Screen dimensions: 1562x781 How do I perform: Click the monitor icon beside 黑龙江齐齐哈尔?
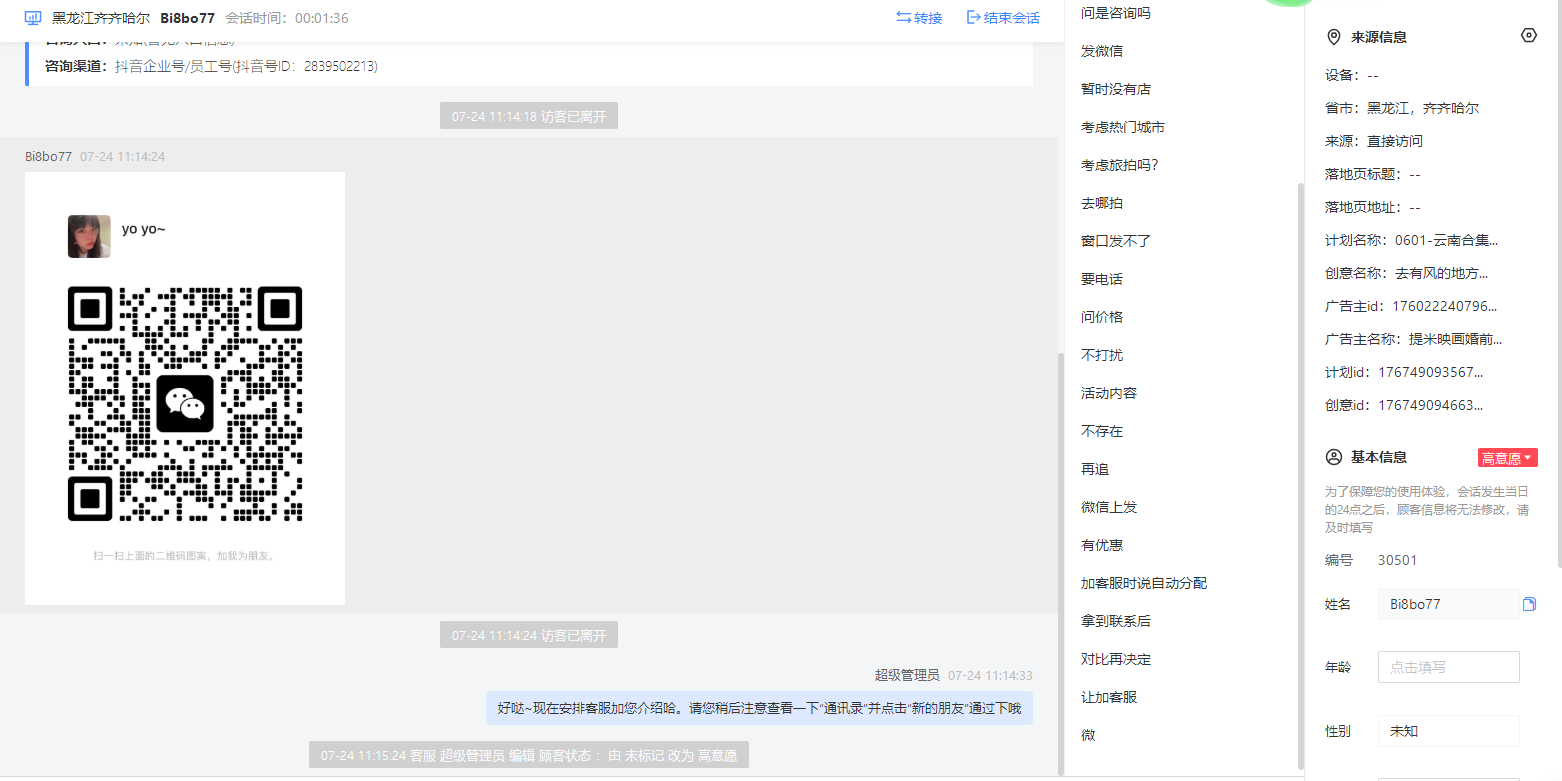click(x=32, y=18)
